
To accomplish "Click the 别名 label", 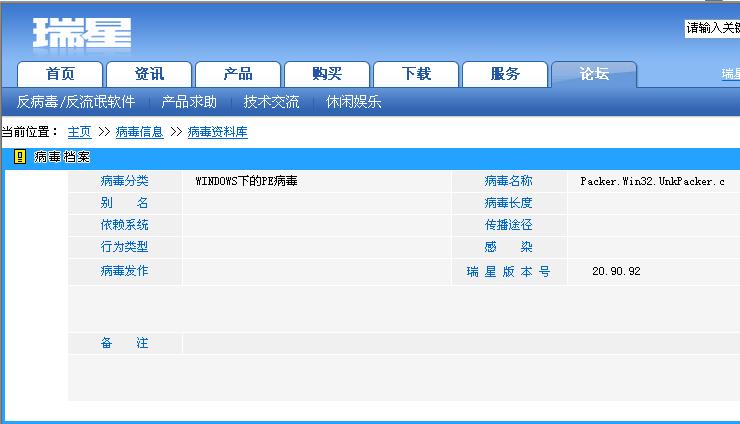I will (125, 203).
